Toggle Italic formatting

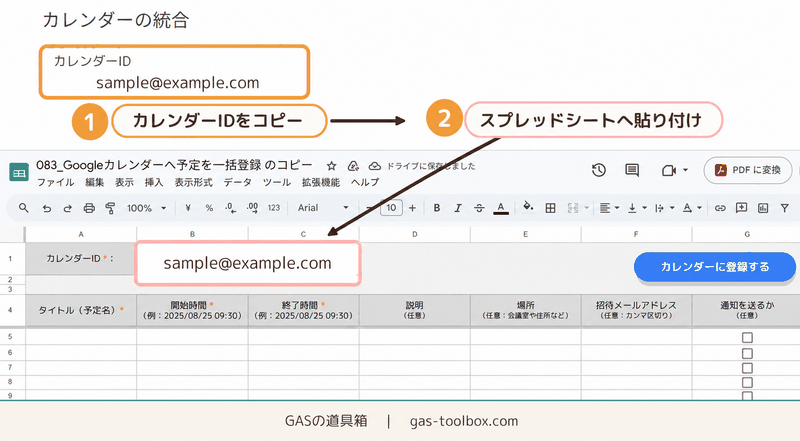pos(458,208)
